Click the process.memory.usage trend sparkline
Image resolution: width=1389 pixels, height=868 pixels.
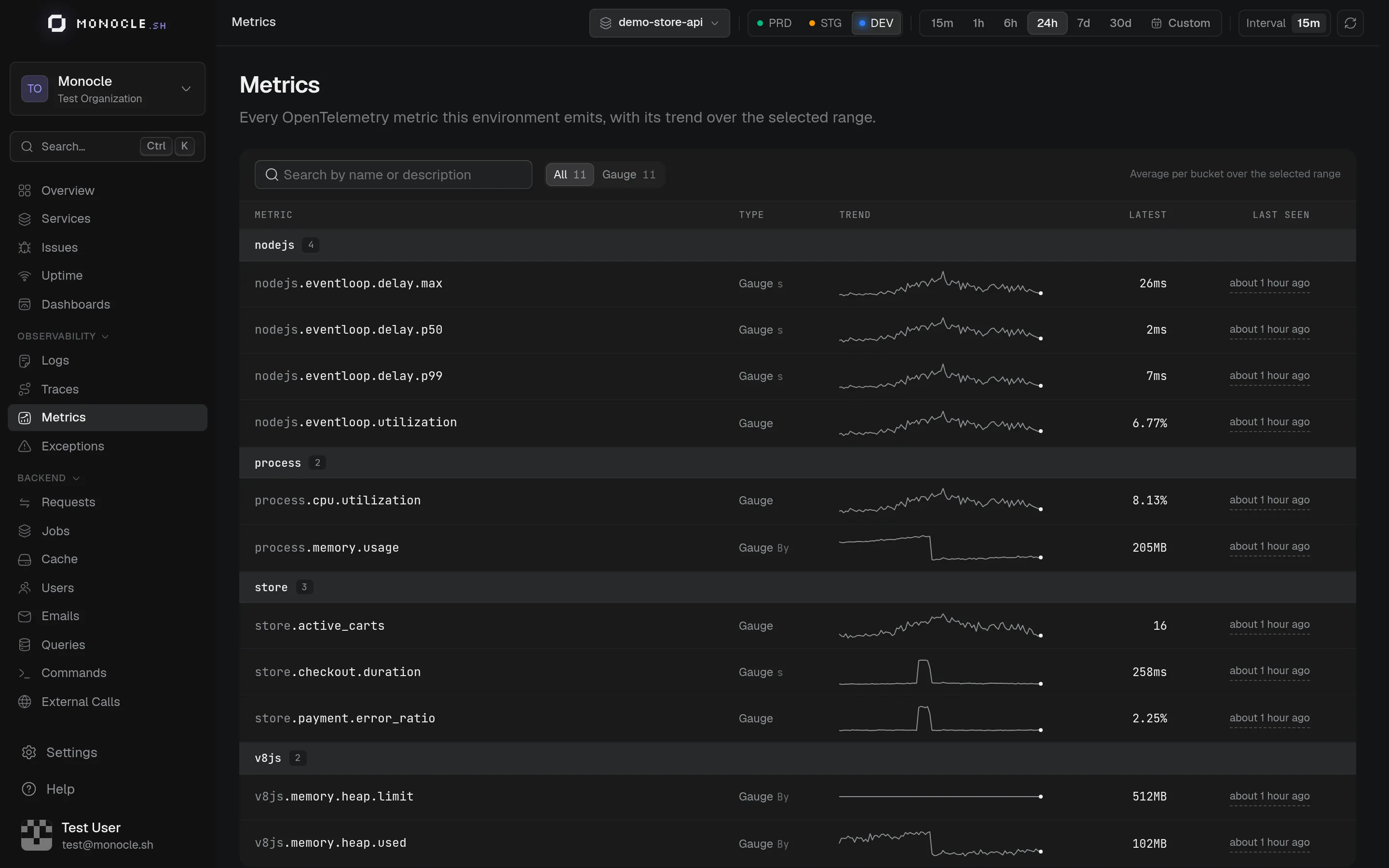tap(941, 548)
